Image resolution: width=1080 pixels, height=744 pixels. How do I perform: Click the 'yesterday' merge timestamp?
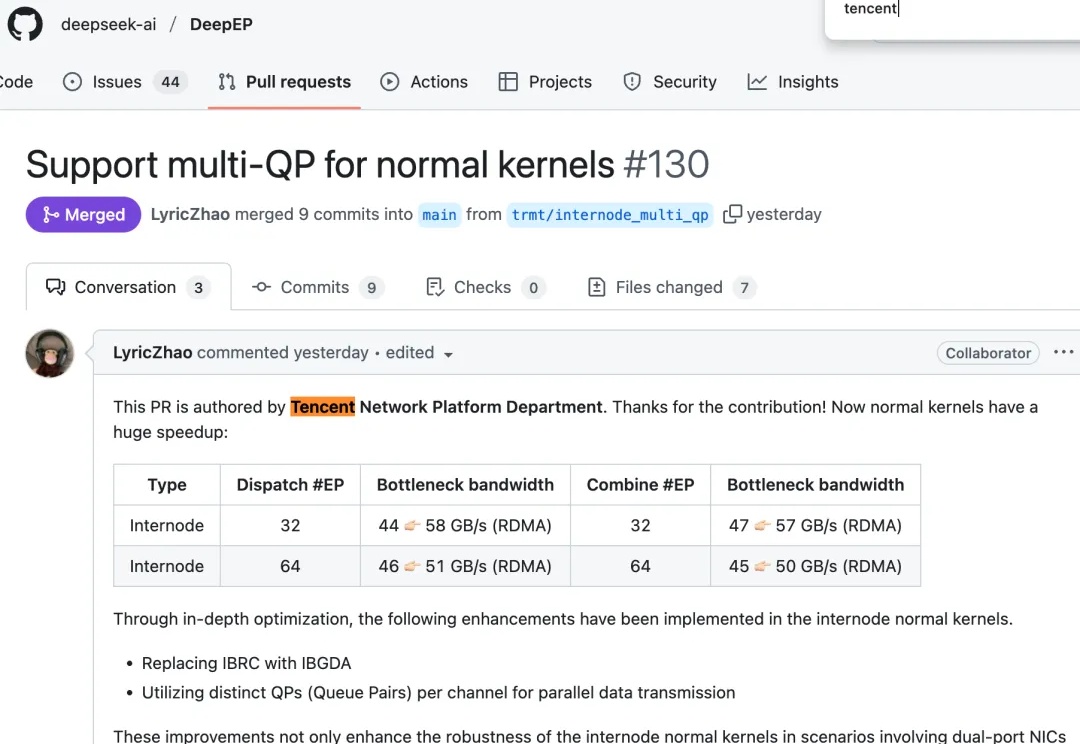coord(784,214)
